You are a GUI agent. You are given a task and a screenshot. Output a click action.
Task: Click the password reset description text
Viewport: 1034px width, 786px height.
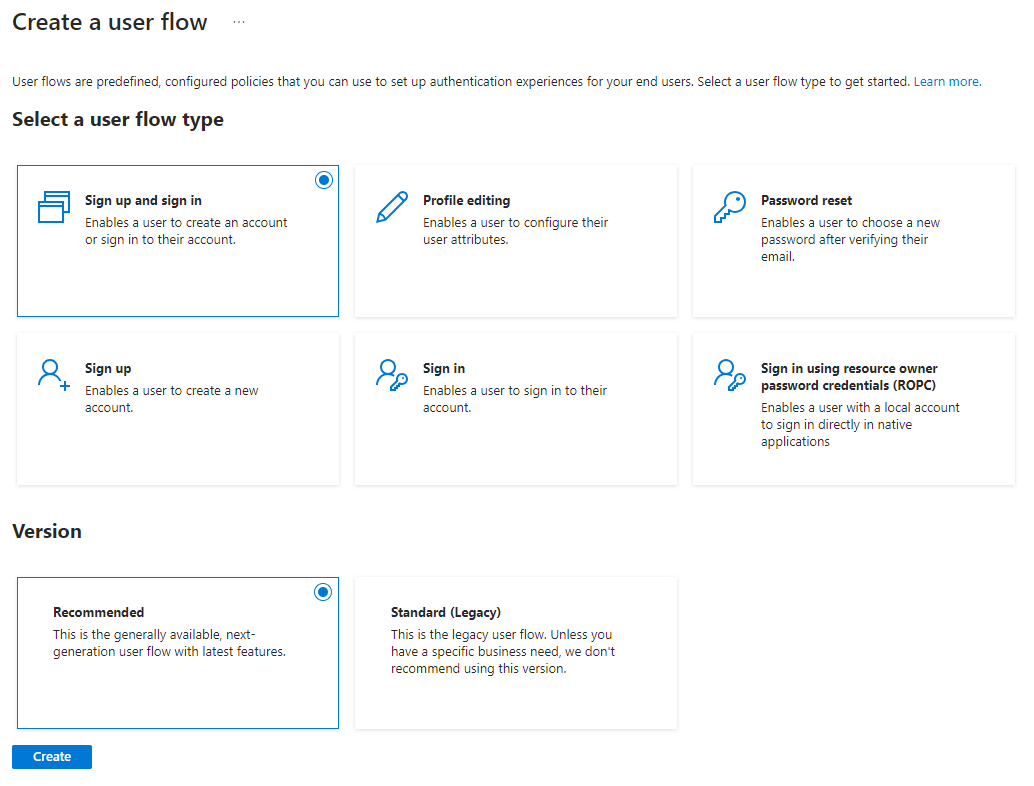point(851,240)
